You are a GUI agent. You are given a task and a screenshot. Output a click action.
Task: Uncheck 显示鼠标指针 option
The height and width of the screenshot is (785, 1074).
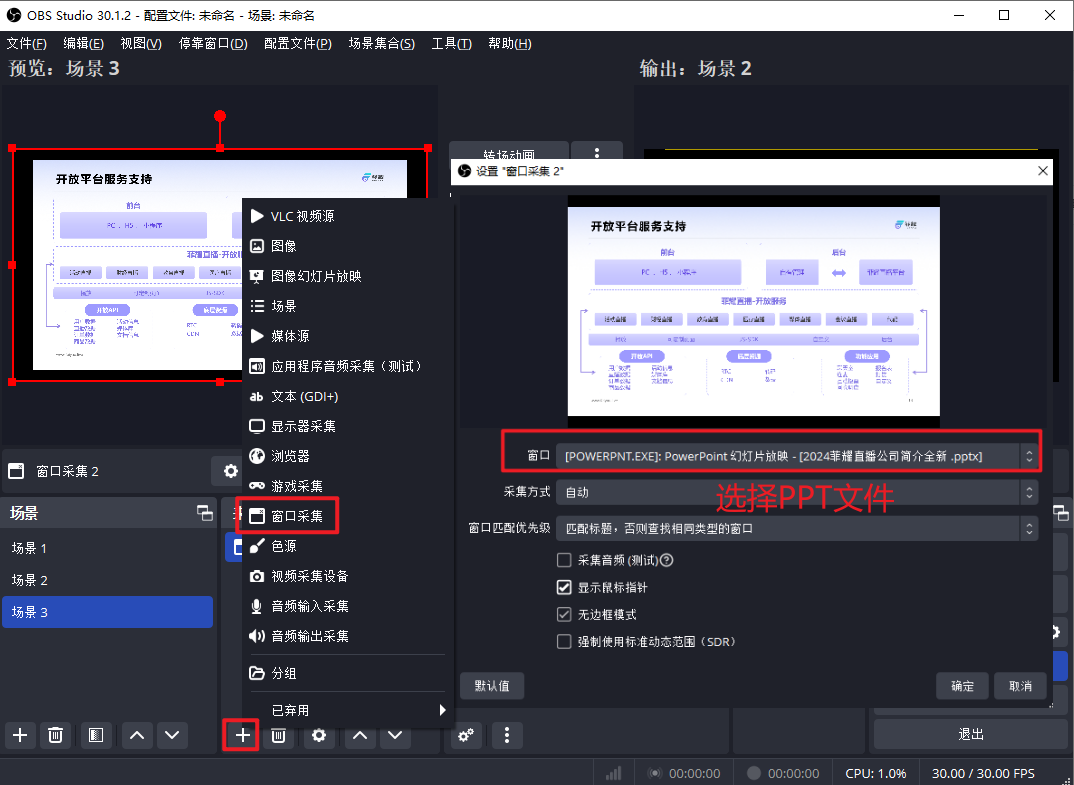564,588
